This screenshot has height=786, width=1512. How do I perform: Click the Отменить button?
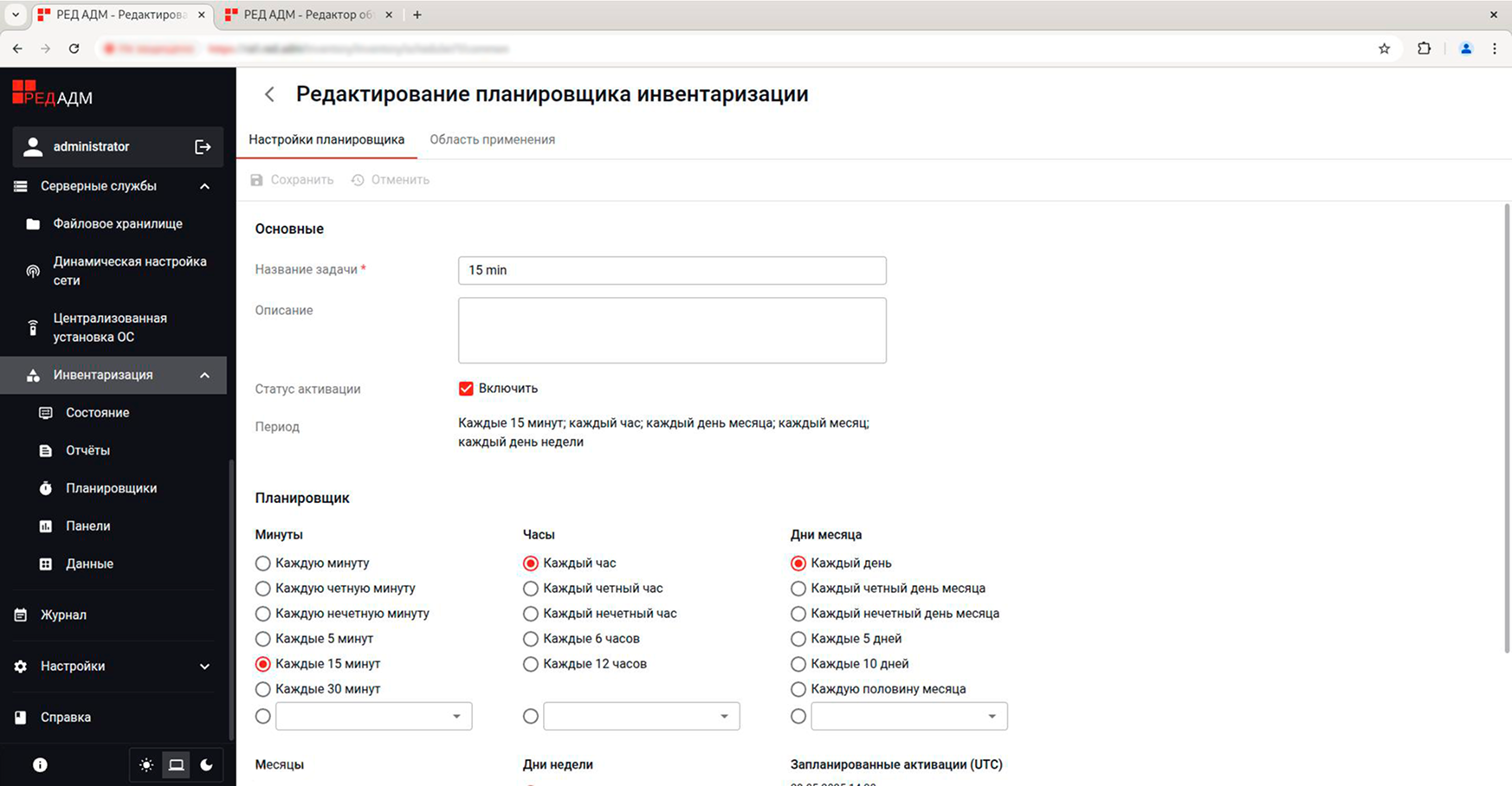click(x=391, y=180)
